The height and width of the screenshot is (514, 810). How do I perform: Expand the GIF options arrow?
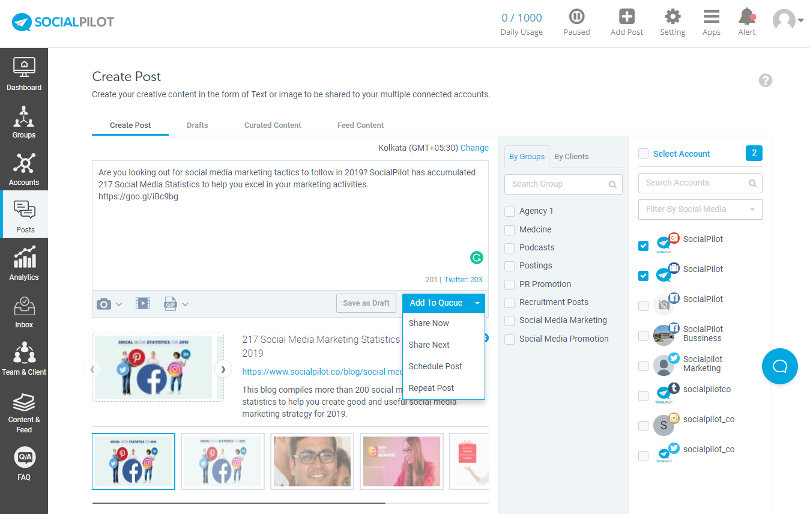tap(185, 304)
